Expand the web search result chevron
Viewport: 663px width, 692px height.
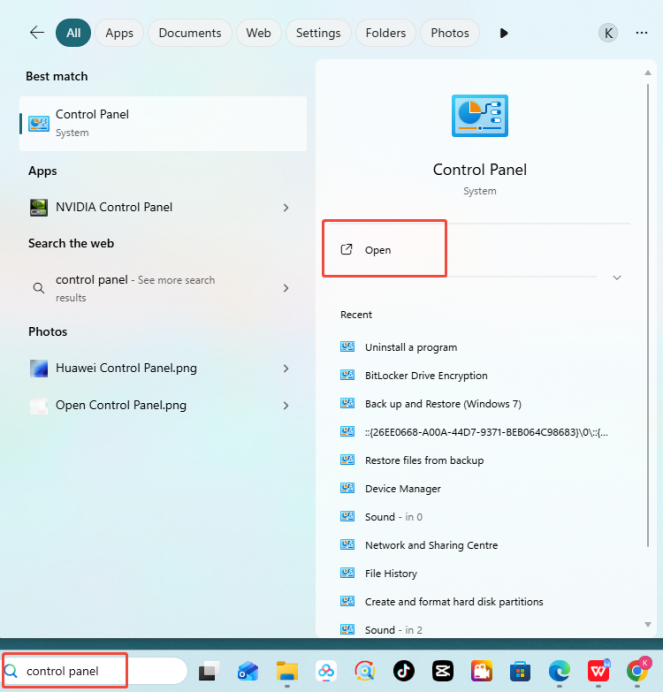[x=286, y=288]
